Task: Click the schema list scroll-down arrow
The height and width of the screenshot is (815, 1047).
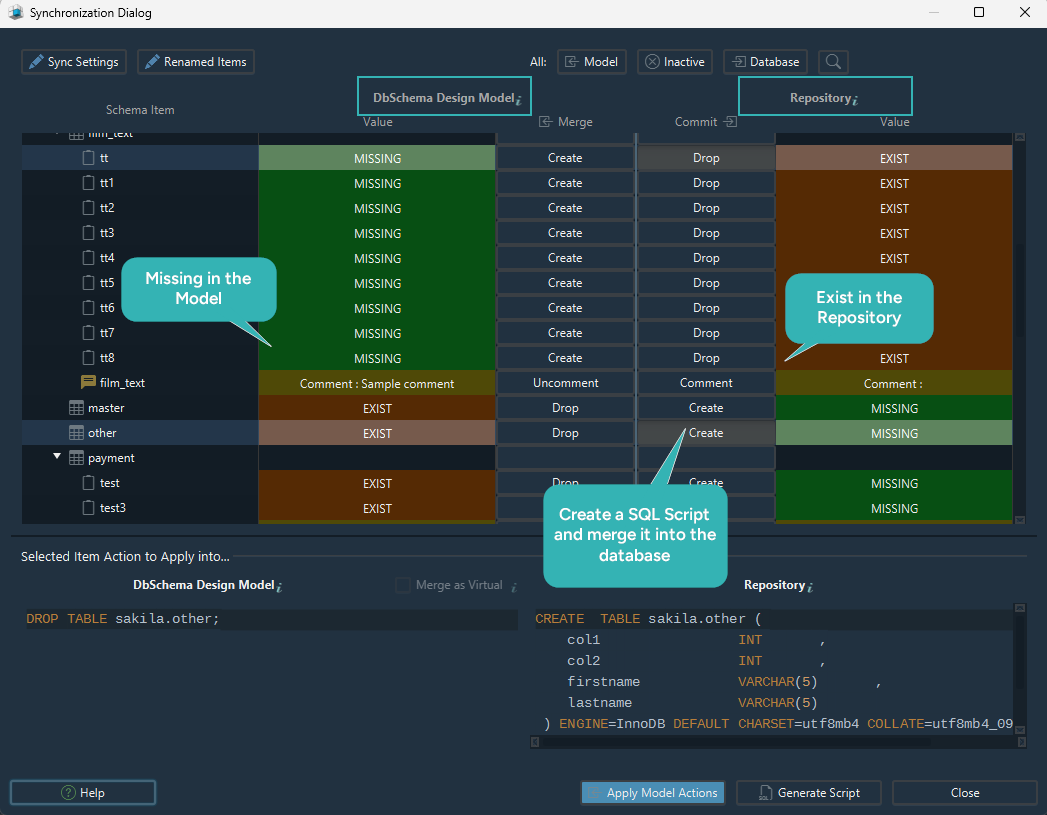Action: click(x=1020, y=519)
